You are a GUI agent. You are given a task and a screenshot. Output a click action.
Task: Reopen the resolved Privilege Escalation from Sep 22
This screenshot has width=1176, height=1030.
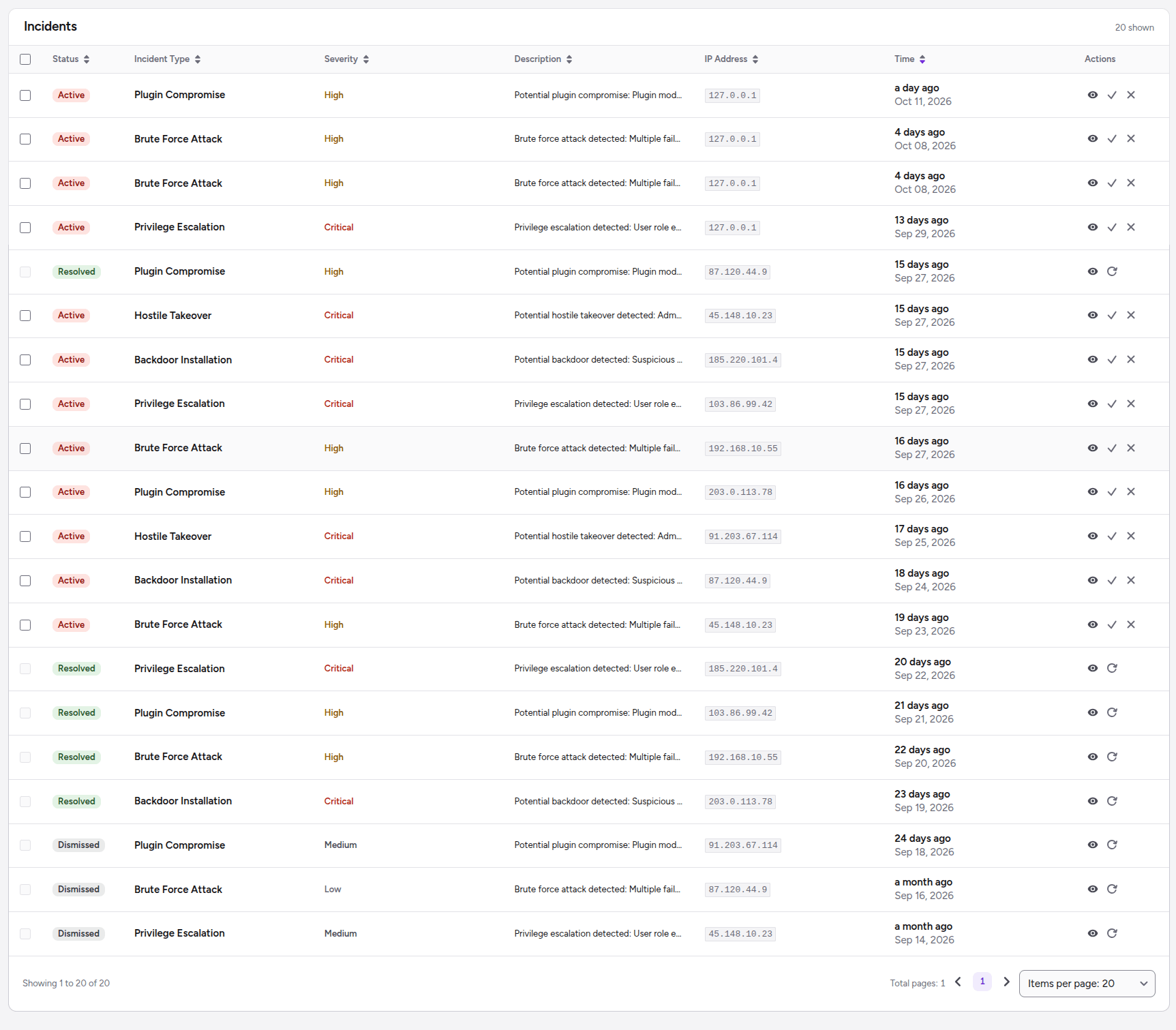(x=1112, y=668)
